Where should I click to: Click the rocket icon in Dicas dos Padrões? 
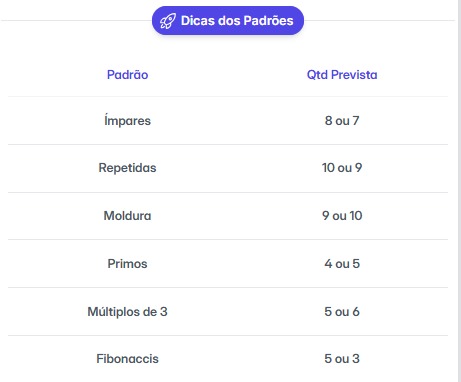(x=168, y=21)
